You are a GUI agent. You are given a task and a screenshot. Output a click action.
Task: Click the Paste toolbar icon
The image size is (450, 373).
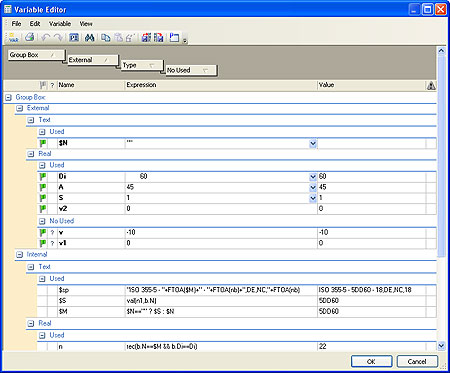tap(118, 37)
